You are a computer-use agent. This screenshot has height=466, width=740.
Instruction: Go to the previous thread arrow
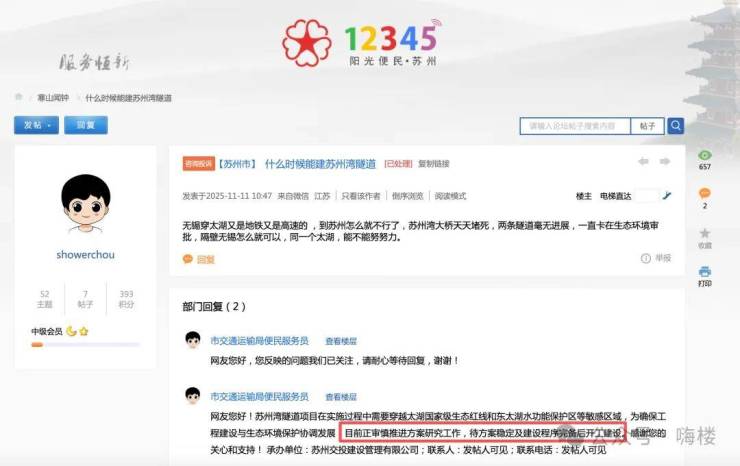coord(643,161)
